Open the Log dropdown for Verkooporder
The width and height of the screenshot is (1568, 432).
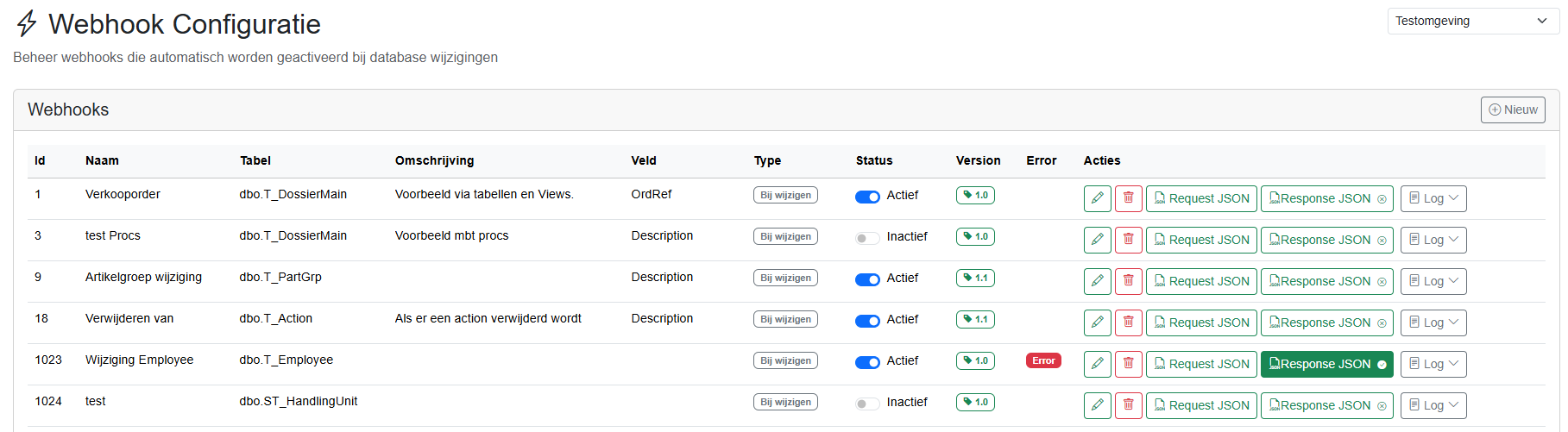pos(1433,198)
